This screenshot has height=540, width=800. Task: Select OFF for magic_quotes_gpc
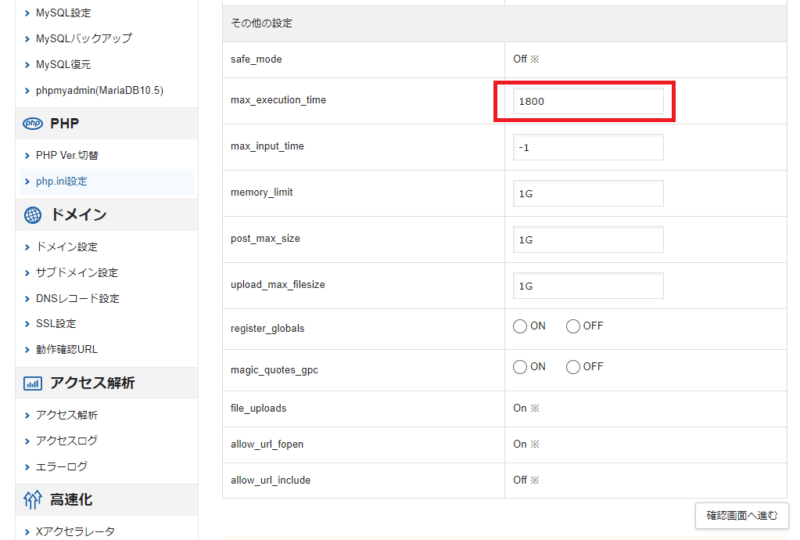(x=573, y=367)
